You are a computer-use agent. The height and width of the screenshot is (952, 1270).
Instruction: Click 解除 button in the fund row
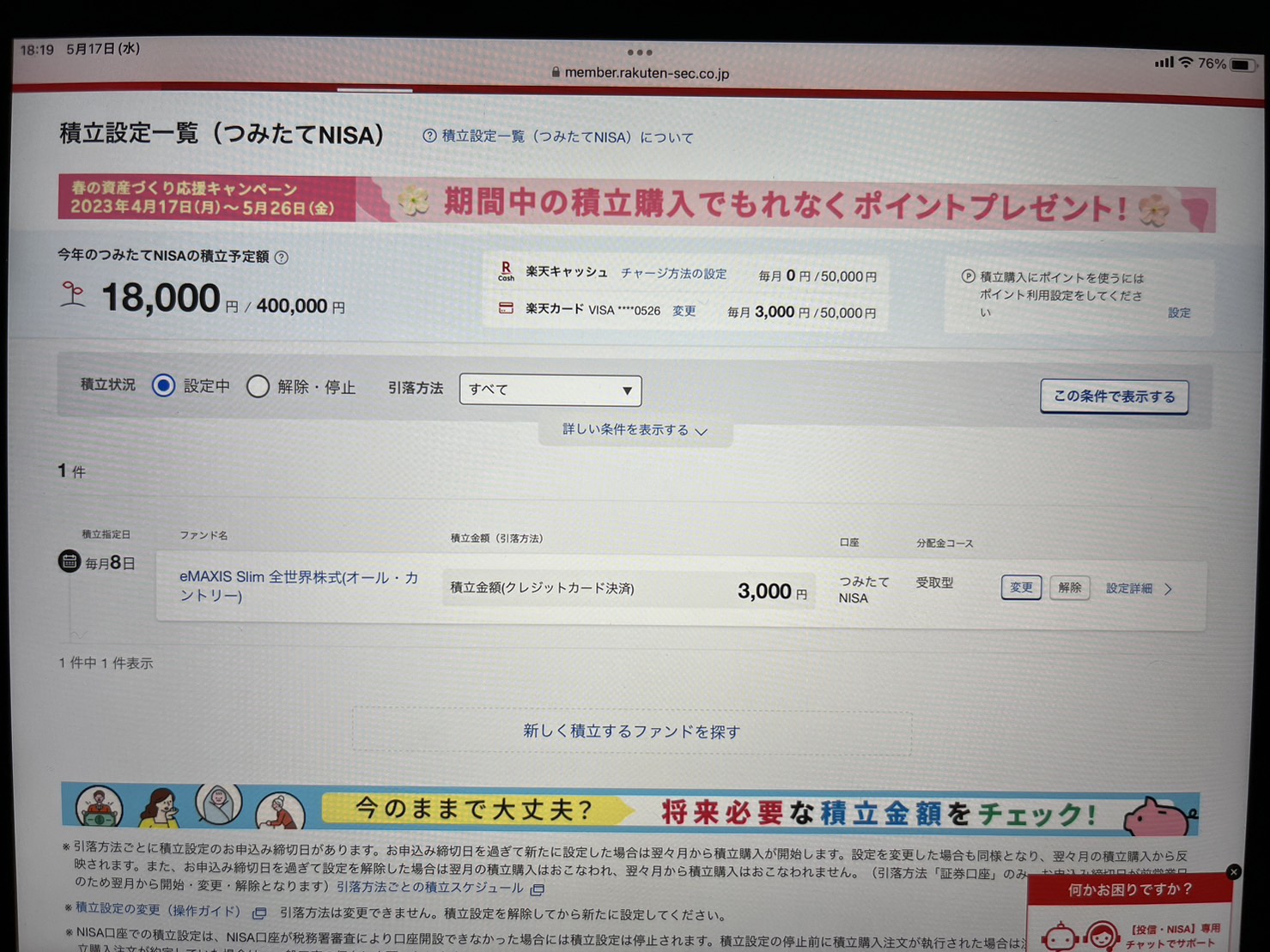point(1070,588)
